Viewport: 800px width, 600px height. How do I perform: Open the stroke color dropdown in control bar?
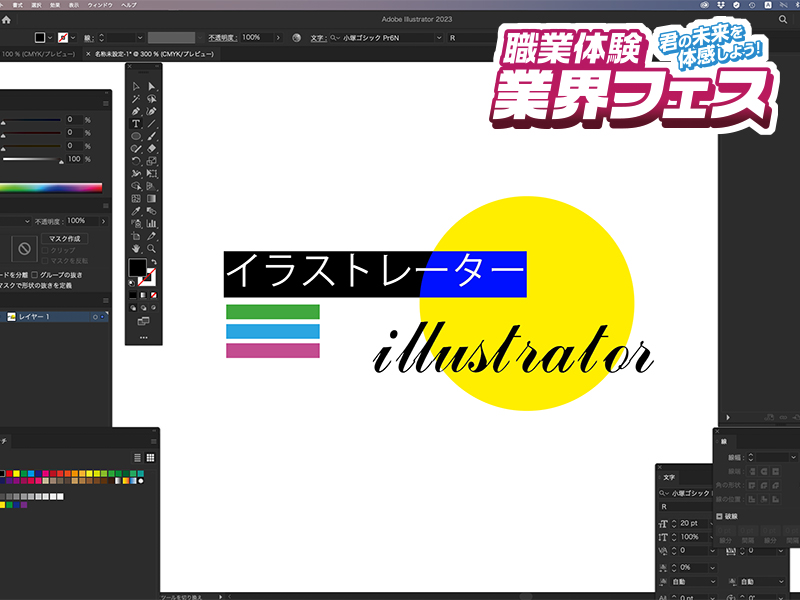pos(73,38)
